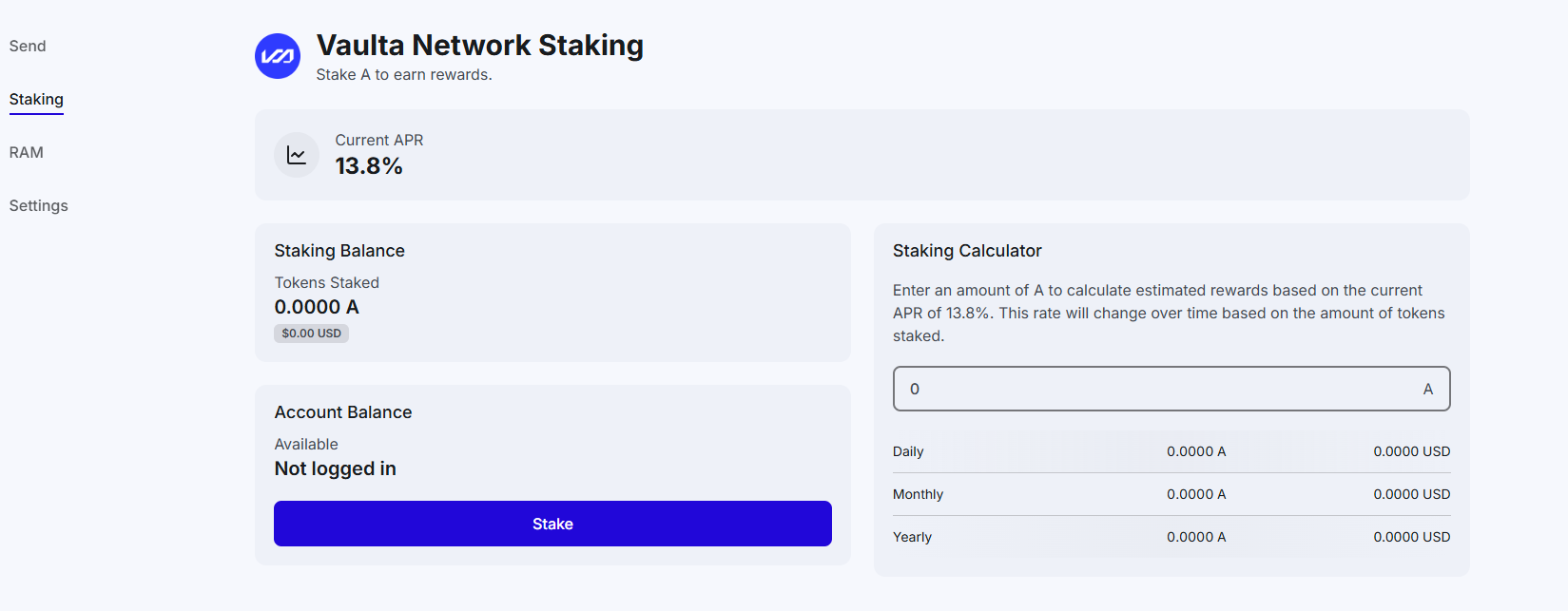Click the Current APR 13.8% value
The width and height of the screenshot is (1568, 611).
(x=369, y=166)
